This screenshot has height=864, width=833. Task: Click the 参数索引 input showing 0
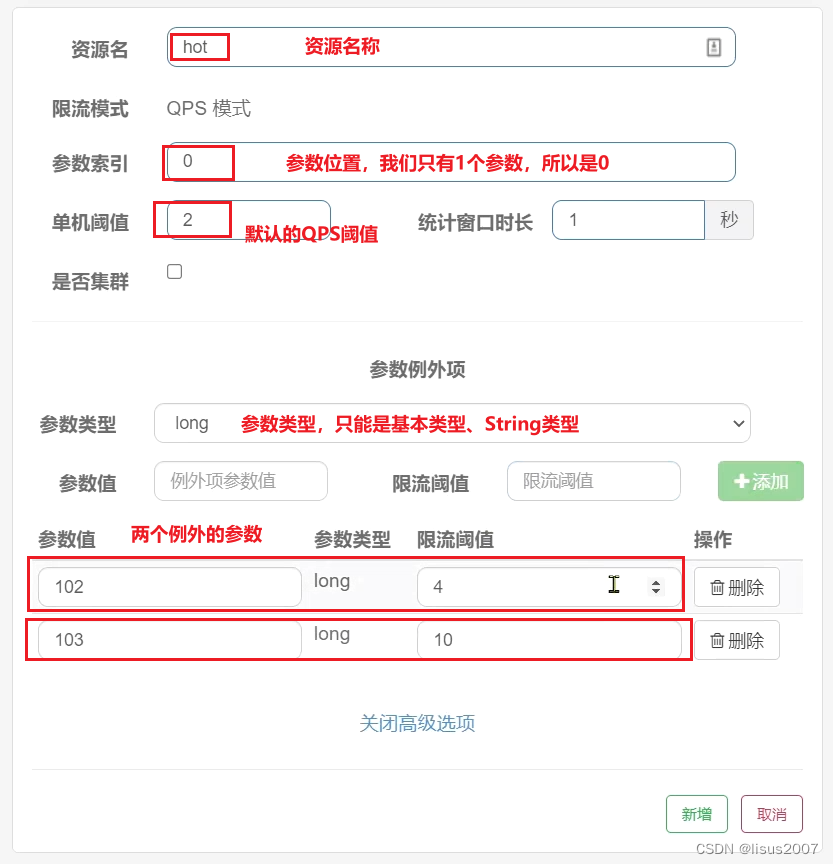click(198, 162)
